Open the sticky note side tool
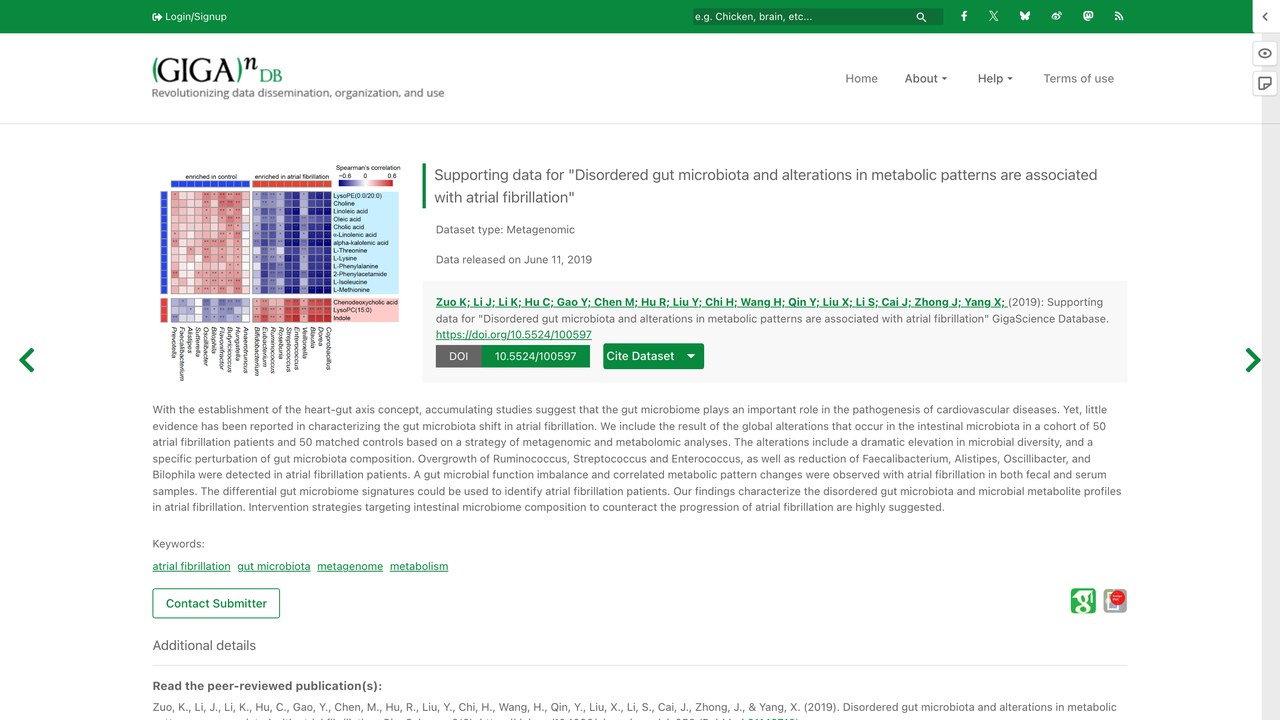Image resolution: width=1280 pixels, height=720 pixels. click(1265, 83)
